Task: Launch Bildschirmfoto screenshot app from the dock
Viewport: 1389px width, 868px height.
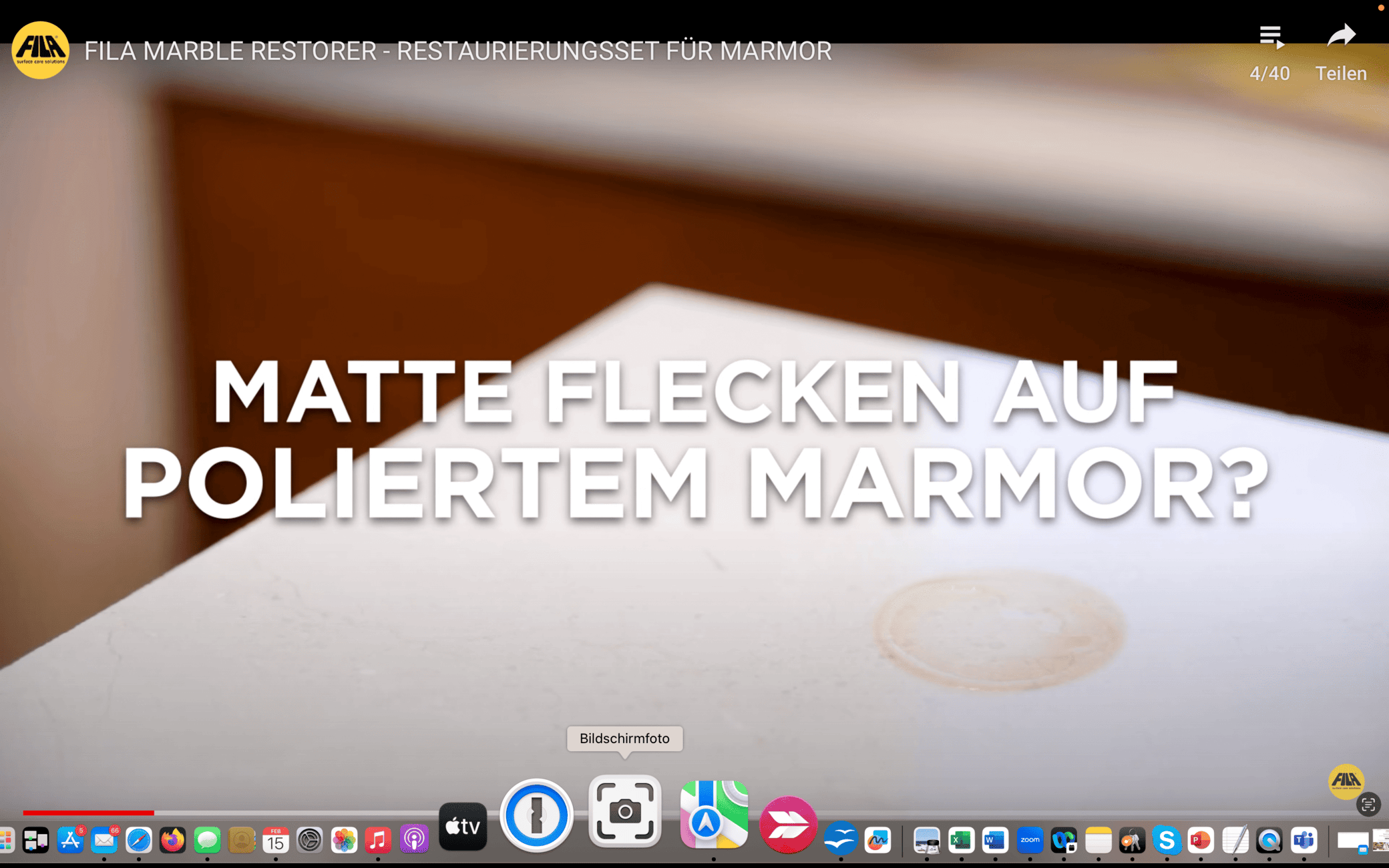Action: (x=624, y=812)
